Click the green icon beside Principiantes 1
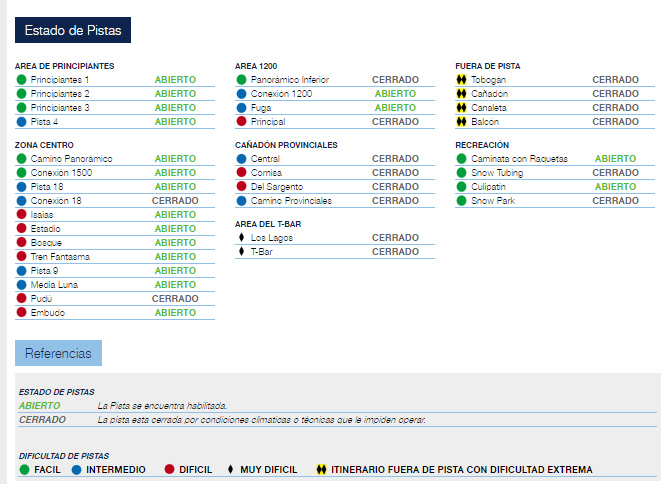The image size is (662, 484). tap(21, 79)
